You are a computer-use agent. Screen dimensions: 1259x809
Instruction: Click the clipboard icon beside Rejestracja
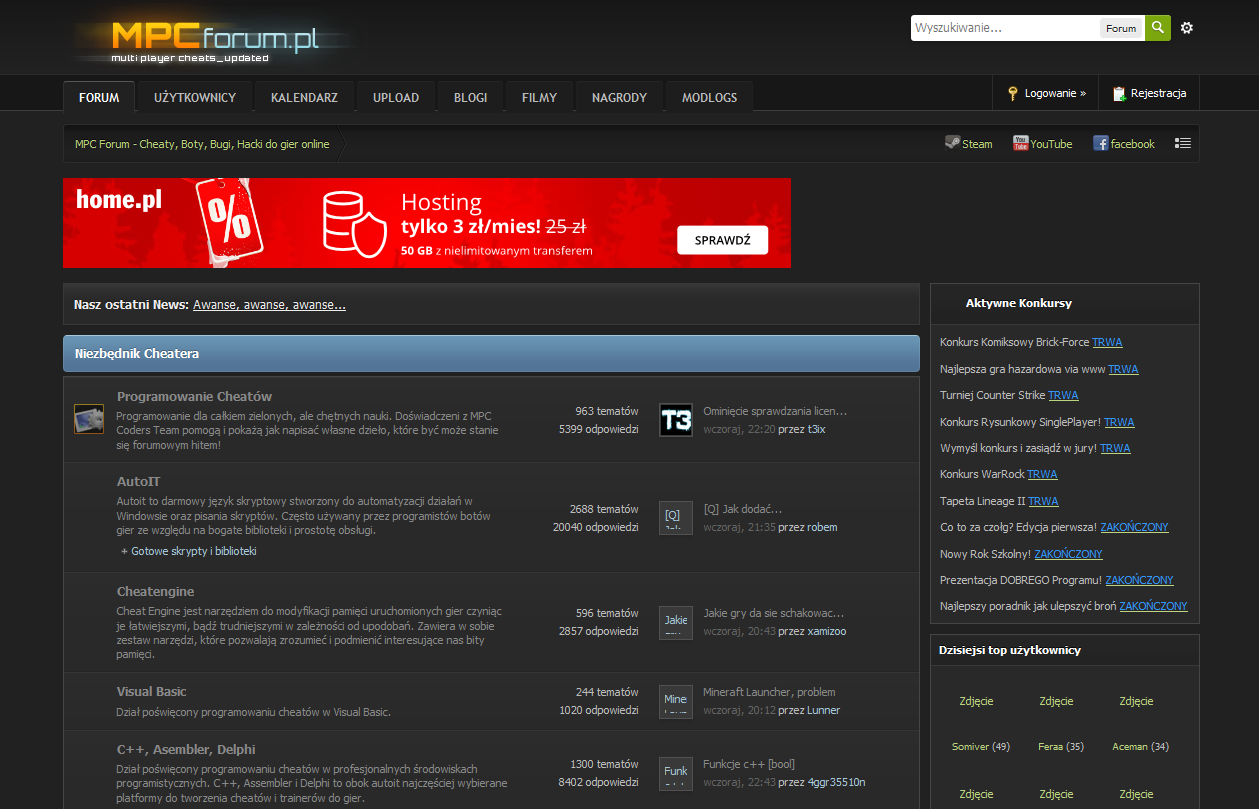(1119, 93)
